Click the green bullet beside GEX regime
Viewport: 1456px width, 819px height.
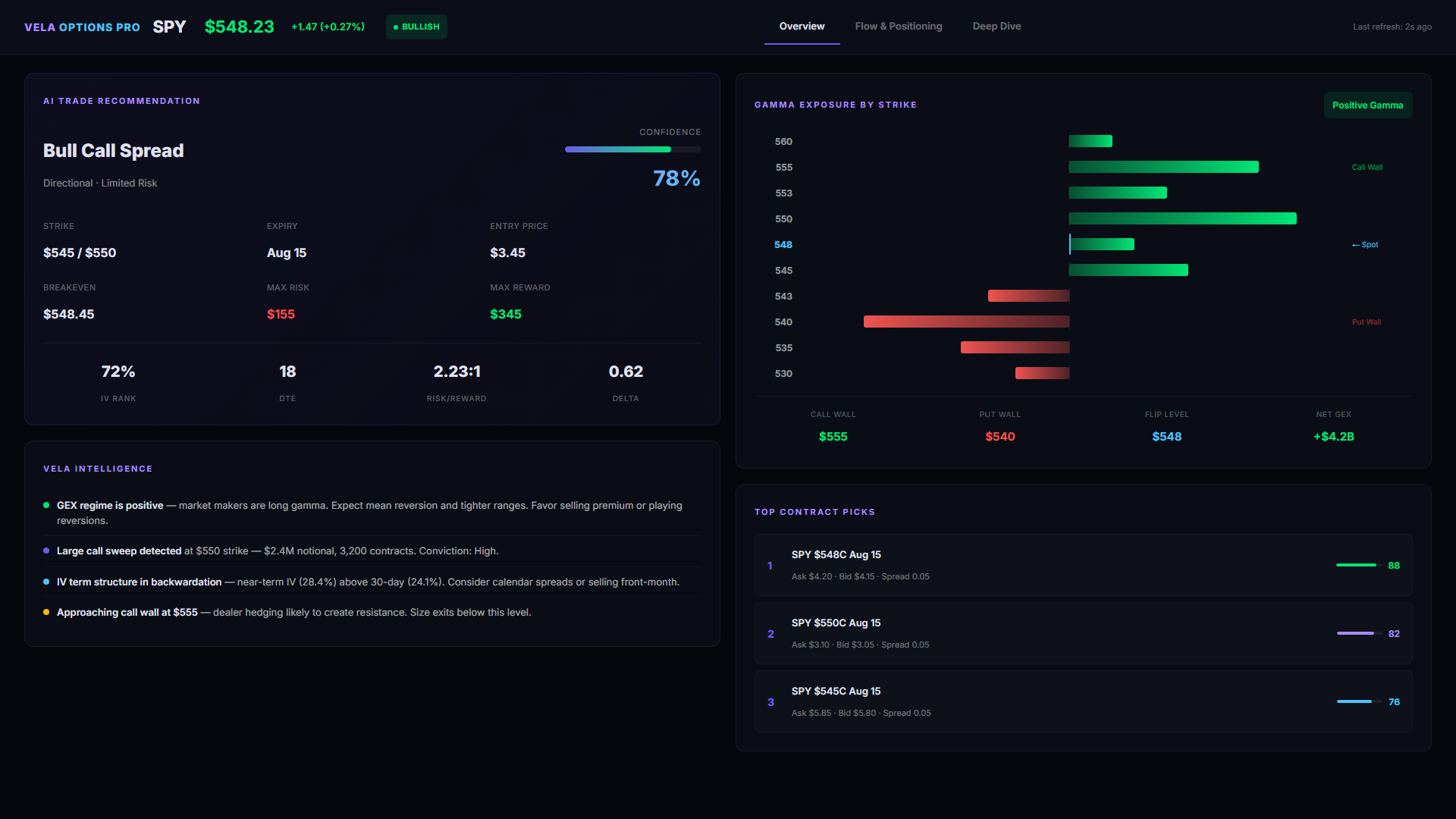click(46, 505)
